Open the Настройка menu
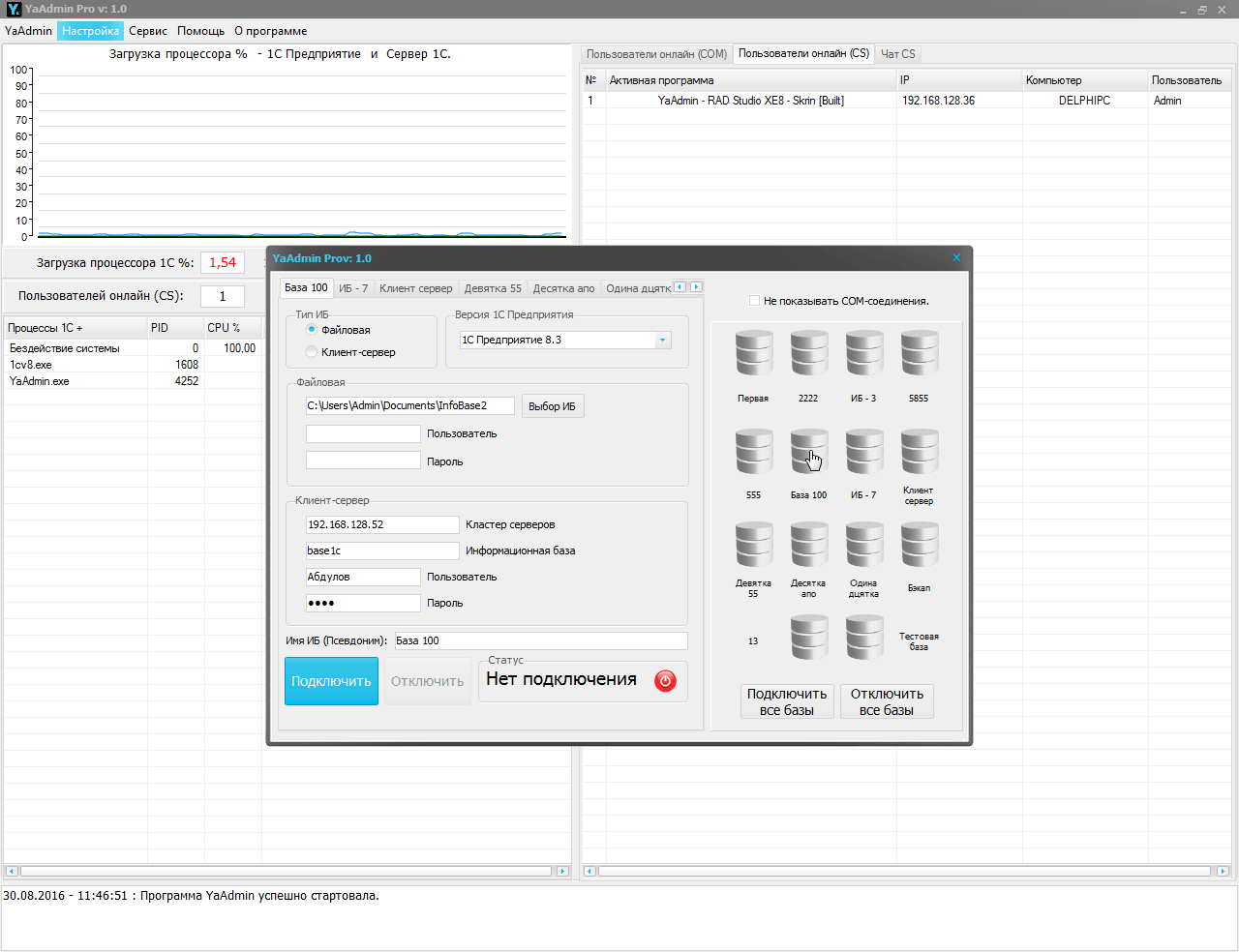This screenshot has width=1239, height=952. [90, 31]
